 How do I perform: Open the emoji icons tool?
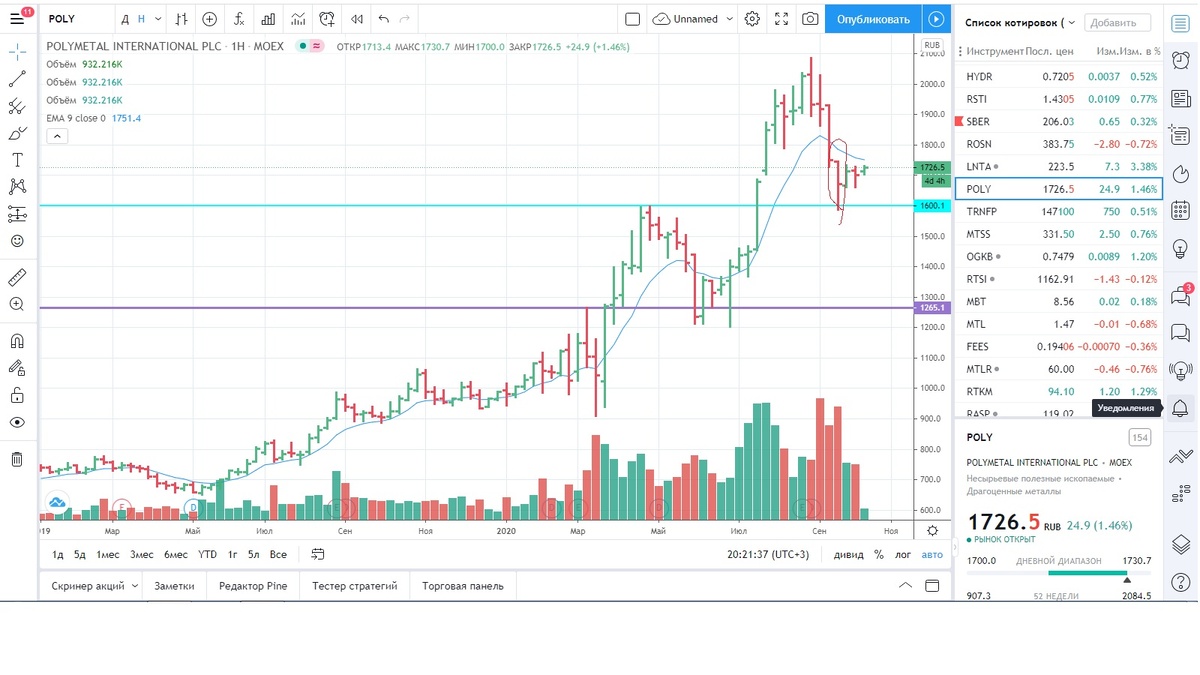[x=17, y=241]
